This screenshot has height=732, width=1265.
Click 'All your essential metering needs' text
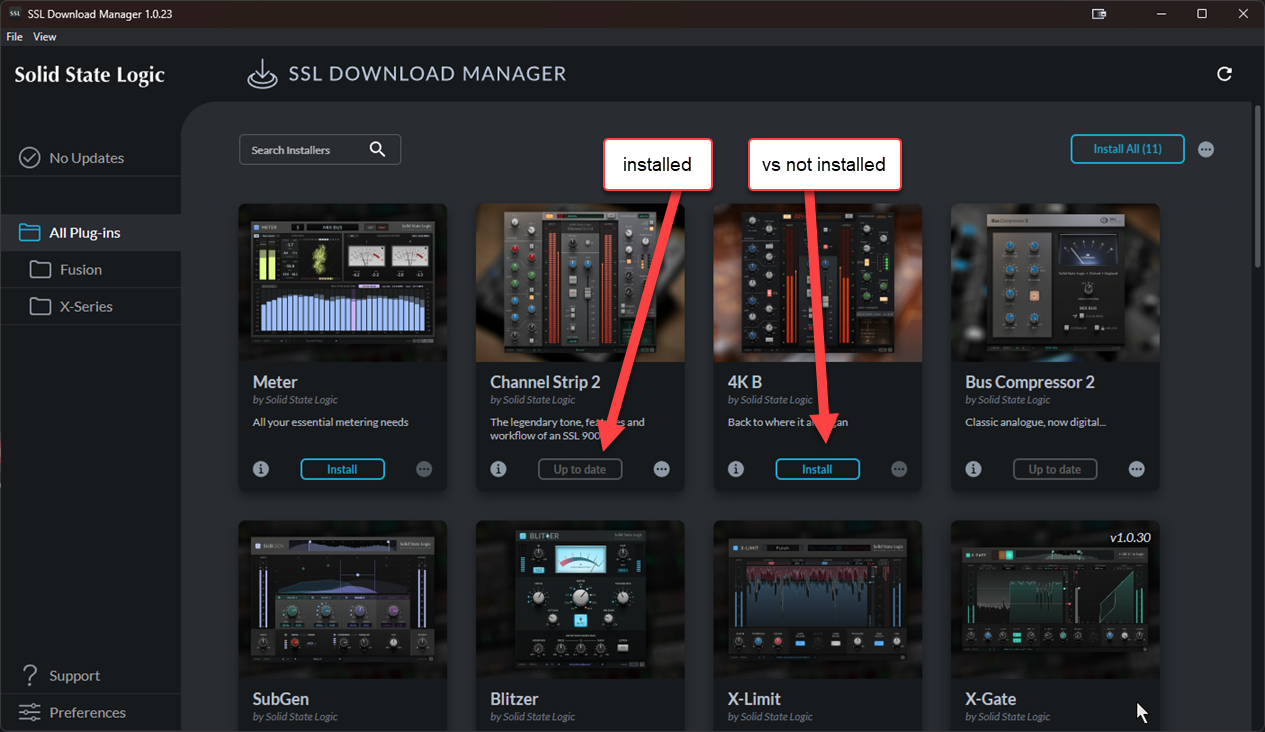click(330, 422)
